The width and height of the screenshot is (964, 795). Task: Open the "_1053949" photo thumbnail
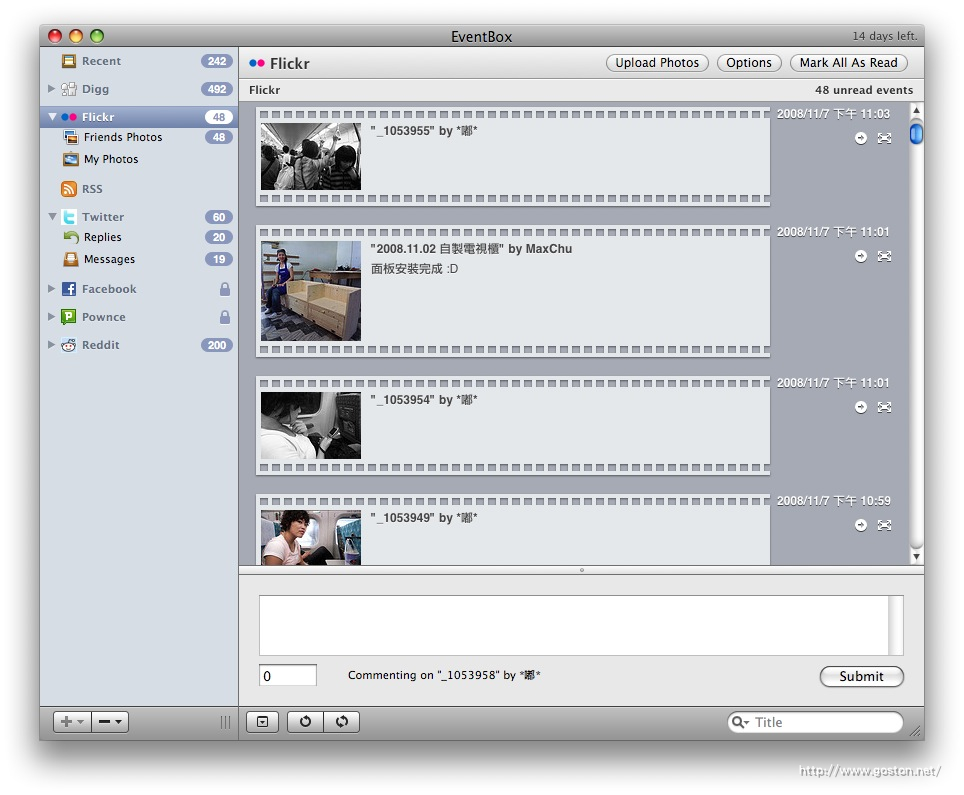[x=311, y=537]
